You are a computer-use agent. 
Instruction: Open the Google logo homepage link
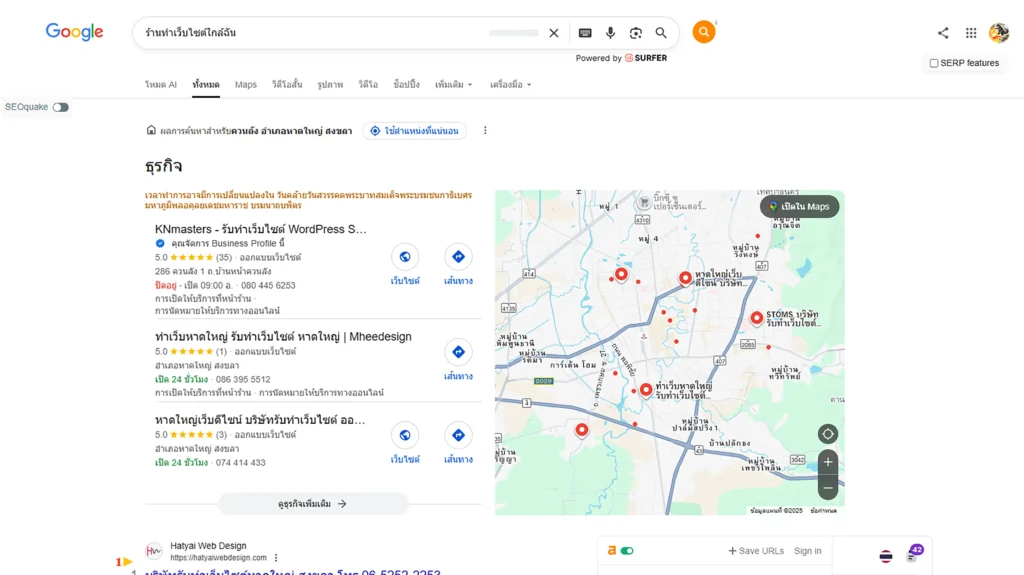click(x=74, y=31)
